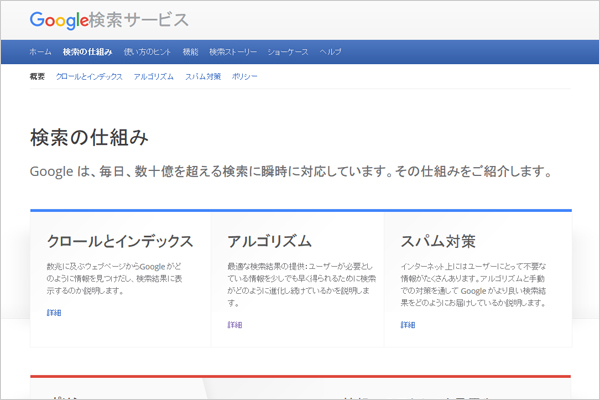This screenshot has height=400, width=600.
Task: Open 詳細 link under スパム対策 card
Action: [x=408, y=325]
